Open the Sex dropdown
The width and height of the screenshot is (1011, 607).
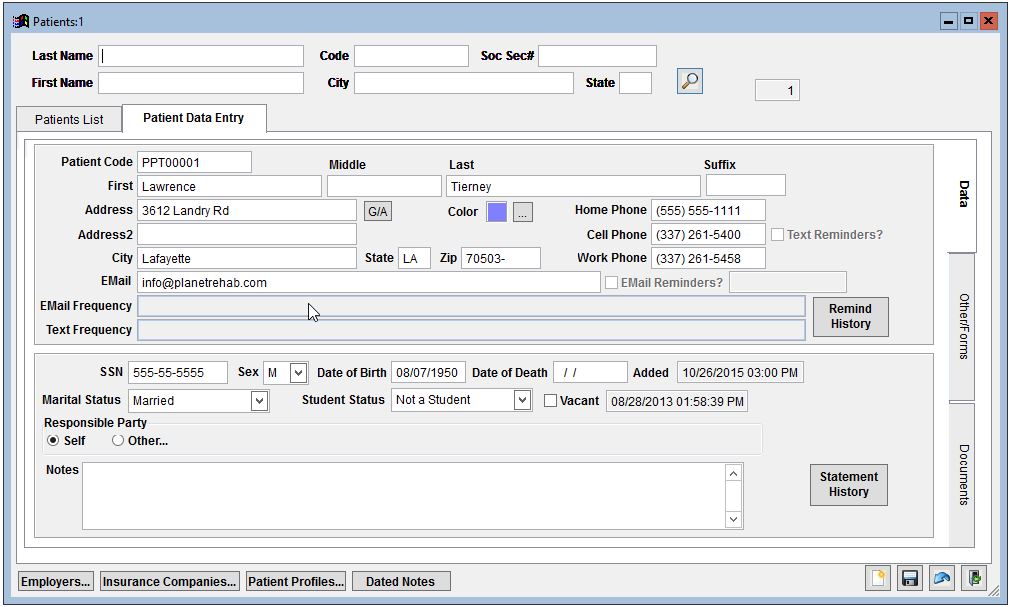click(x=297, y=373)
